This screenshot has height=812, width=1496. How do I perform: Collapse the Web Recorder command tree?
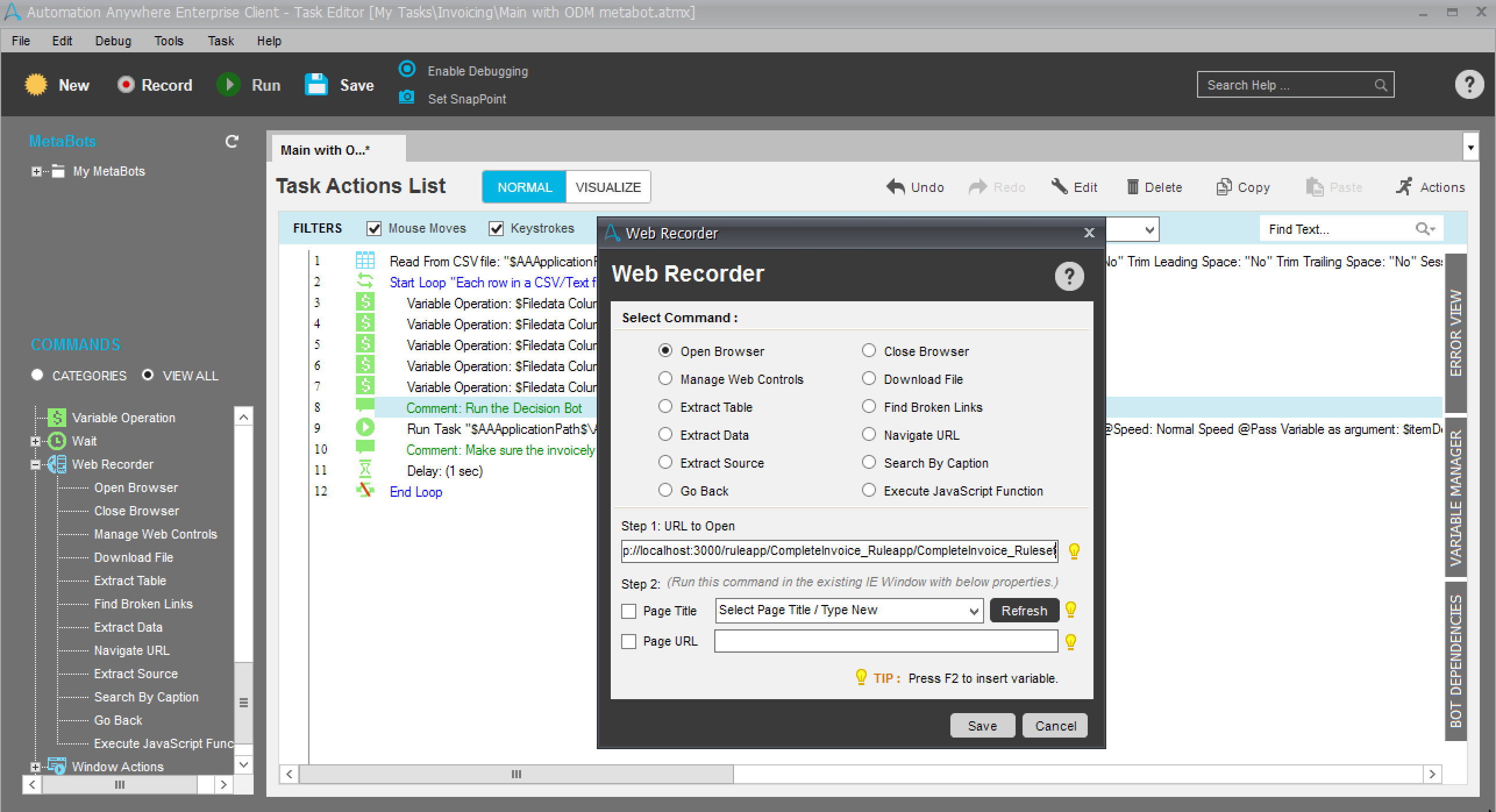click(x=35, y=465)
